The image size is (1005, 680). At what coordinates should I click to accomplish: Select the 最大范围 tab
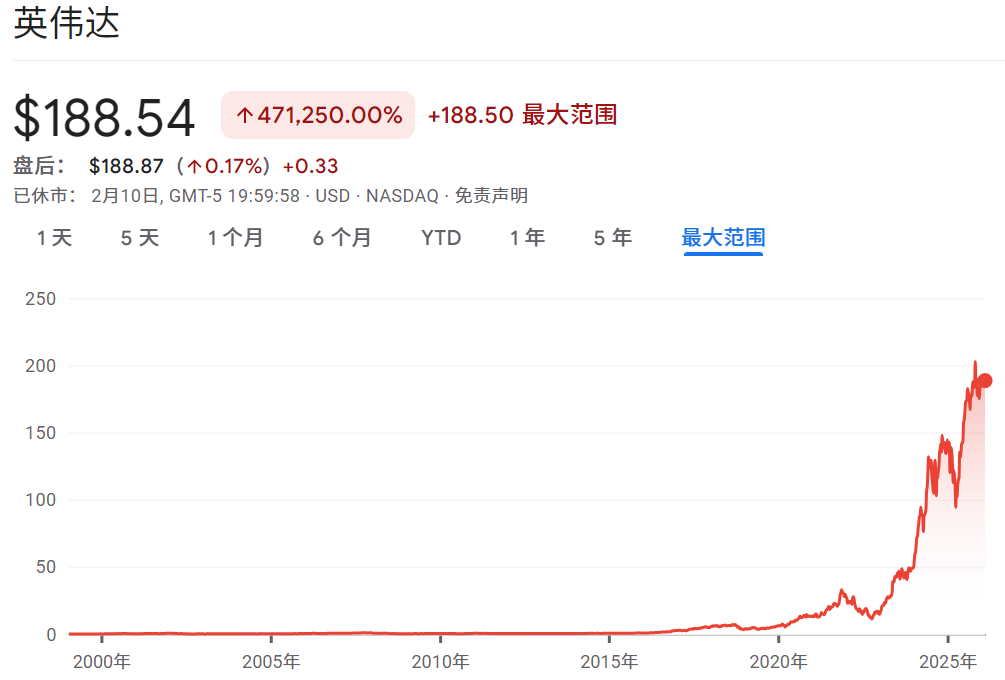722,238
